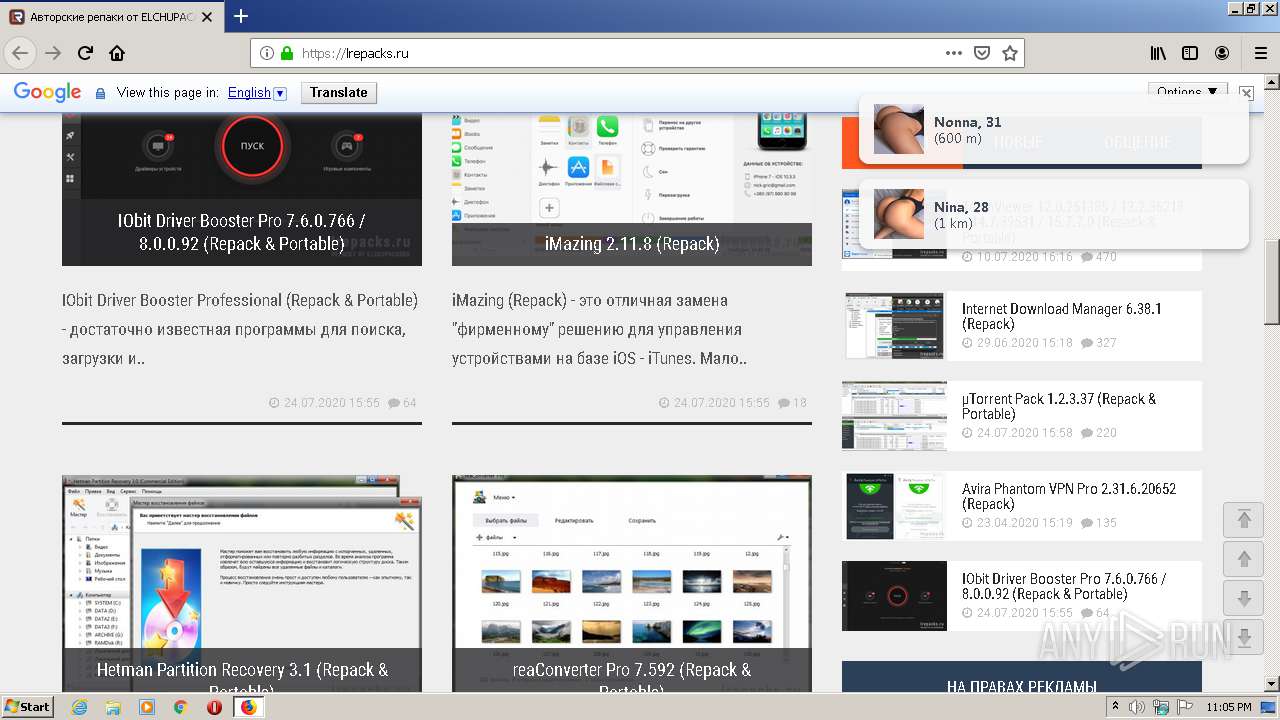Show site information icon in address bar
1280x720 pixels.
[x=267, y=53]
